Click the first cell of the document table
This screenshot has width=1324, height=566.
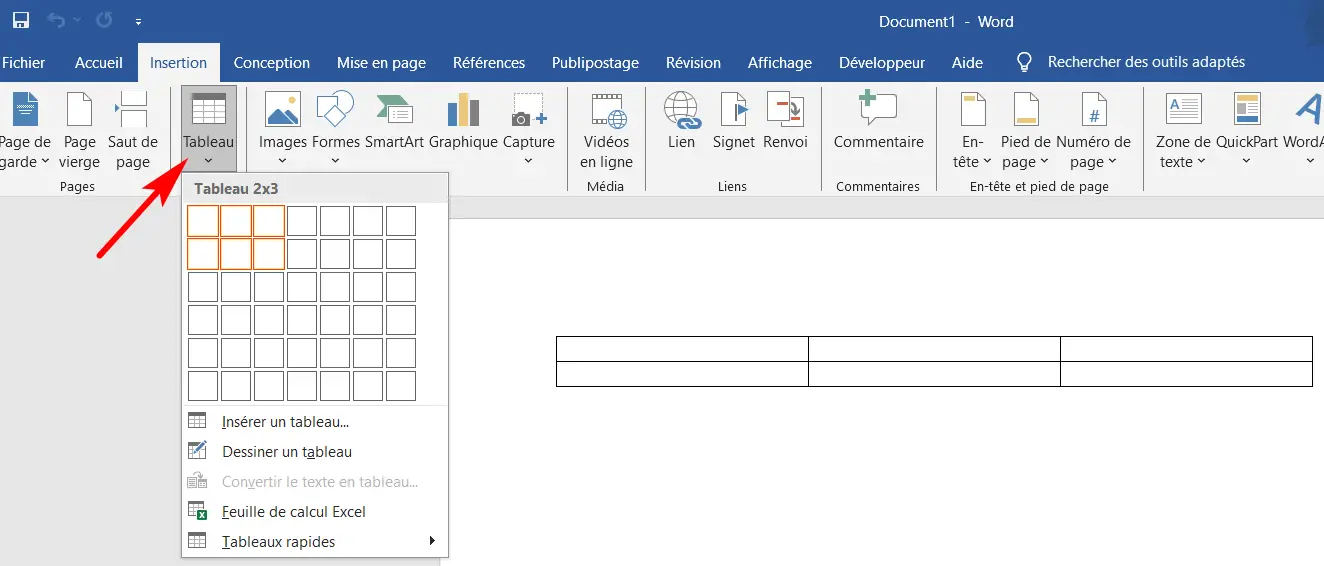click(682, 349)
